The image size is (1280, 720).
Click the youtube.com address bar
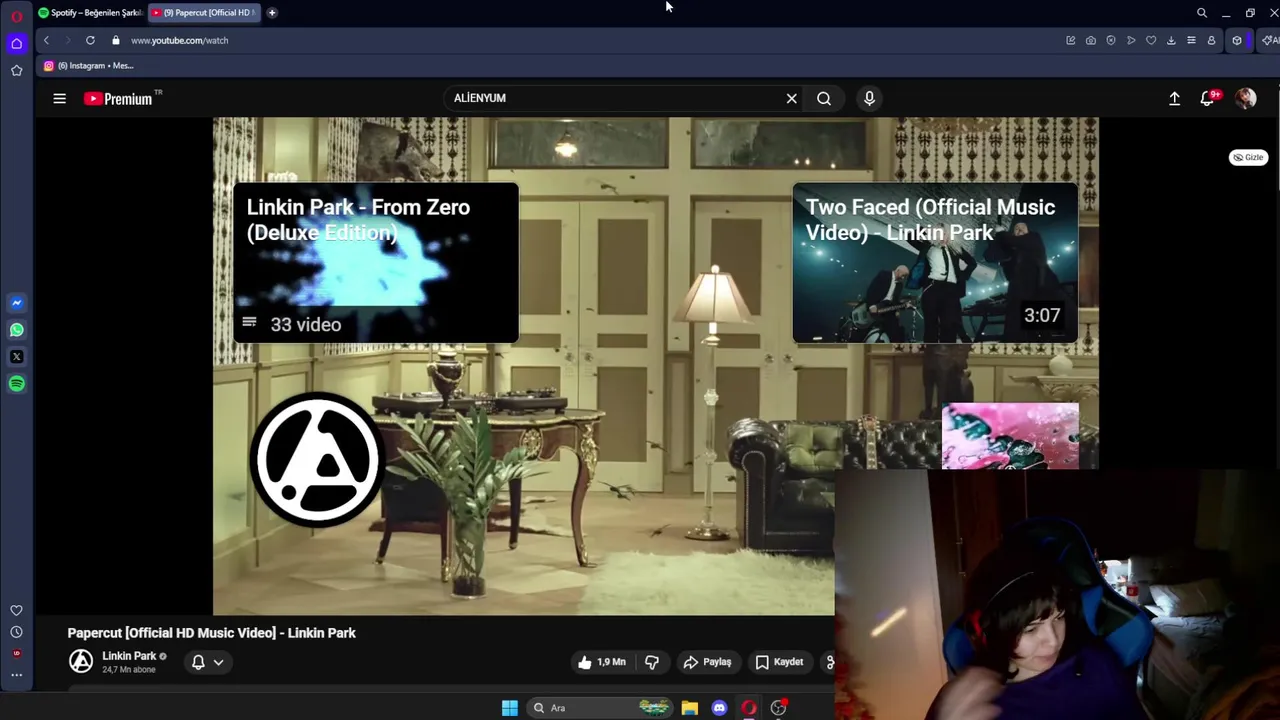pos(179,40)
